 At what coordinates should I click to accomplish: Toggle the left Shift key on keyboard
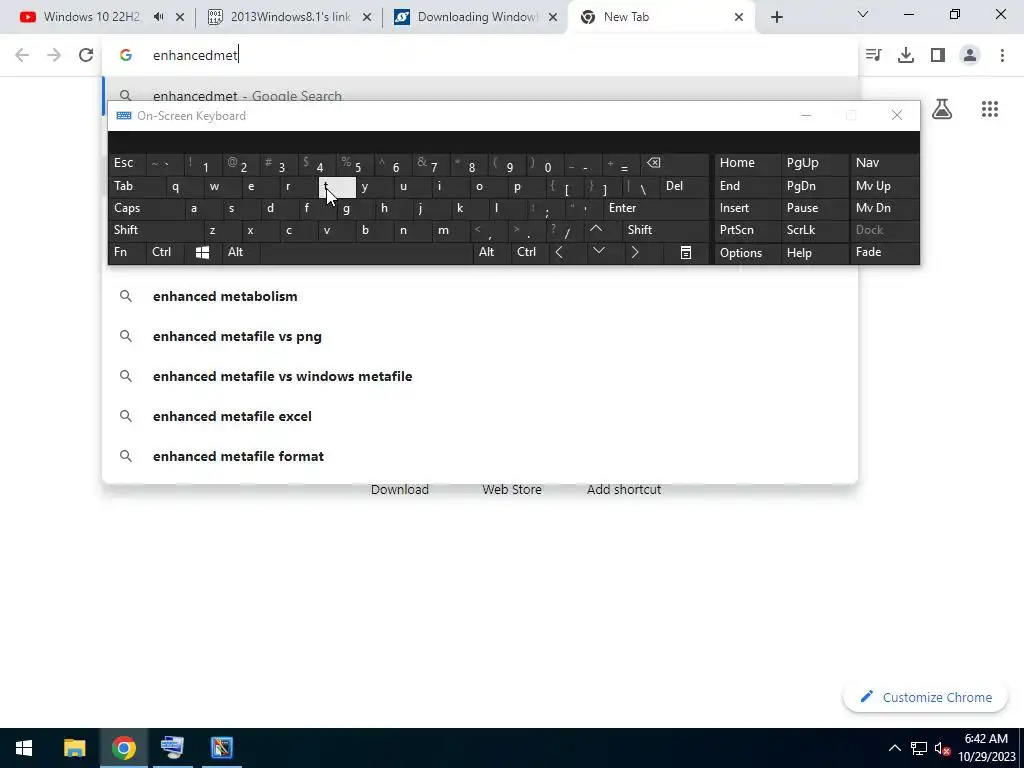[x=155, y=230]
